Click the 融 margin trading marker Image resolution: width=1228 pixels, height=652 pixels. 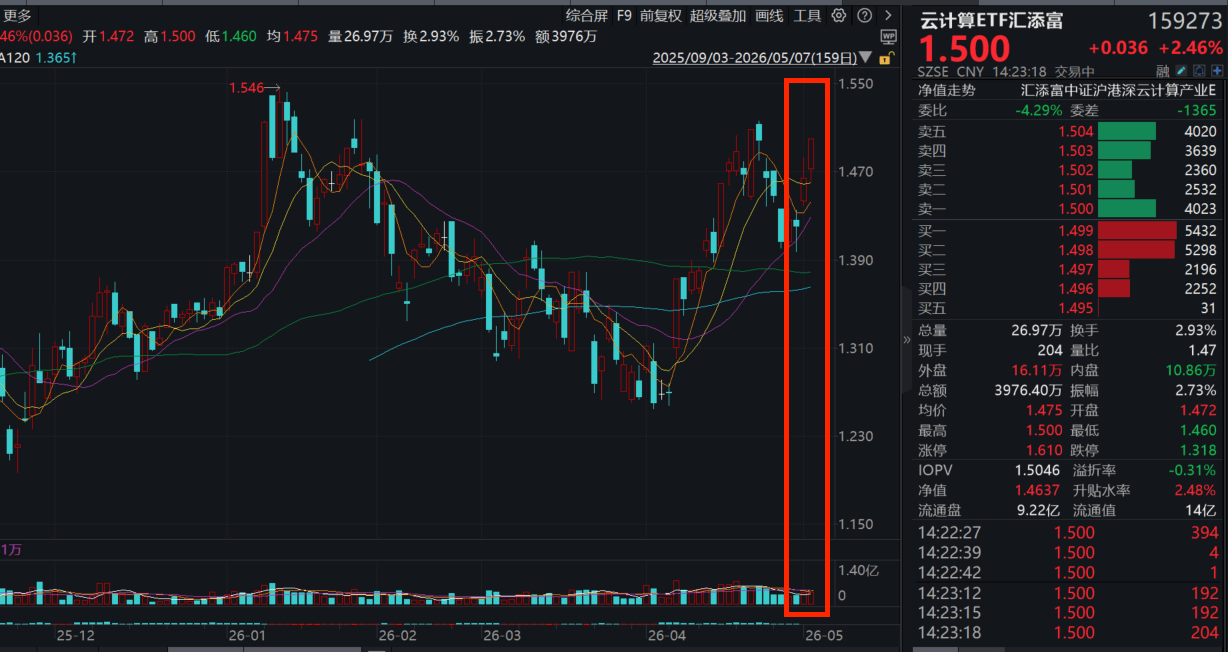pyautogui.click(x=1163, y=71)
